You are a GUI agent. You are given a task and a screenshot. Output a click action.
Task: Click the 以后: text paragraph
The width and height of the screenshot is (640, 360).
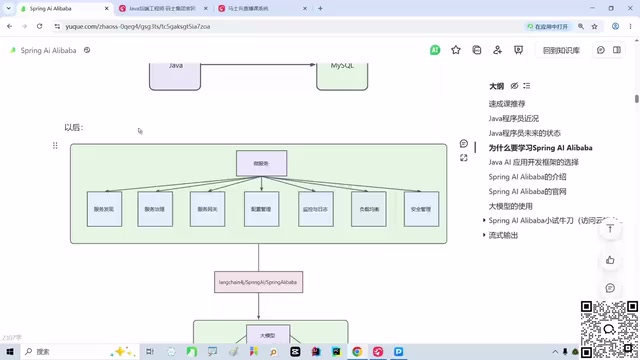(73, 127)
